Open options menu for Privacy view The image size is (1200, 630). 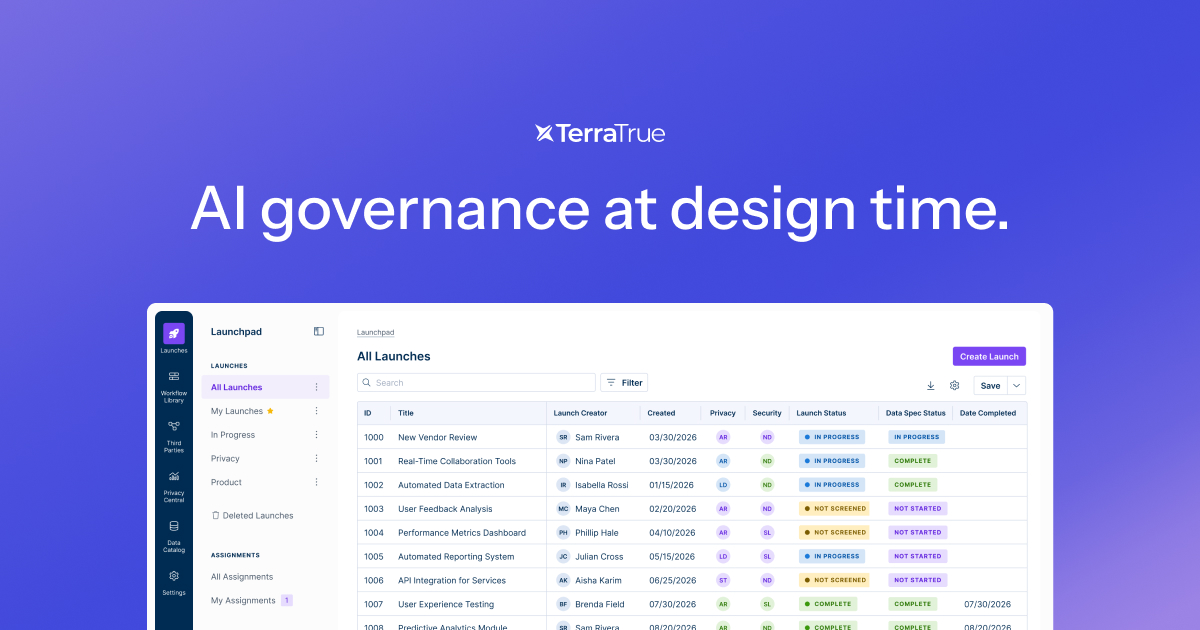(317, 459)
